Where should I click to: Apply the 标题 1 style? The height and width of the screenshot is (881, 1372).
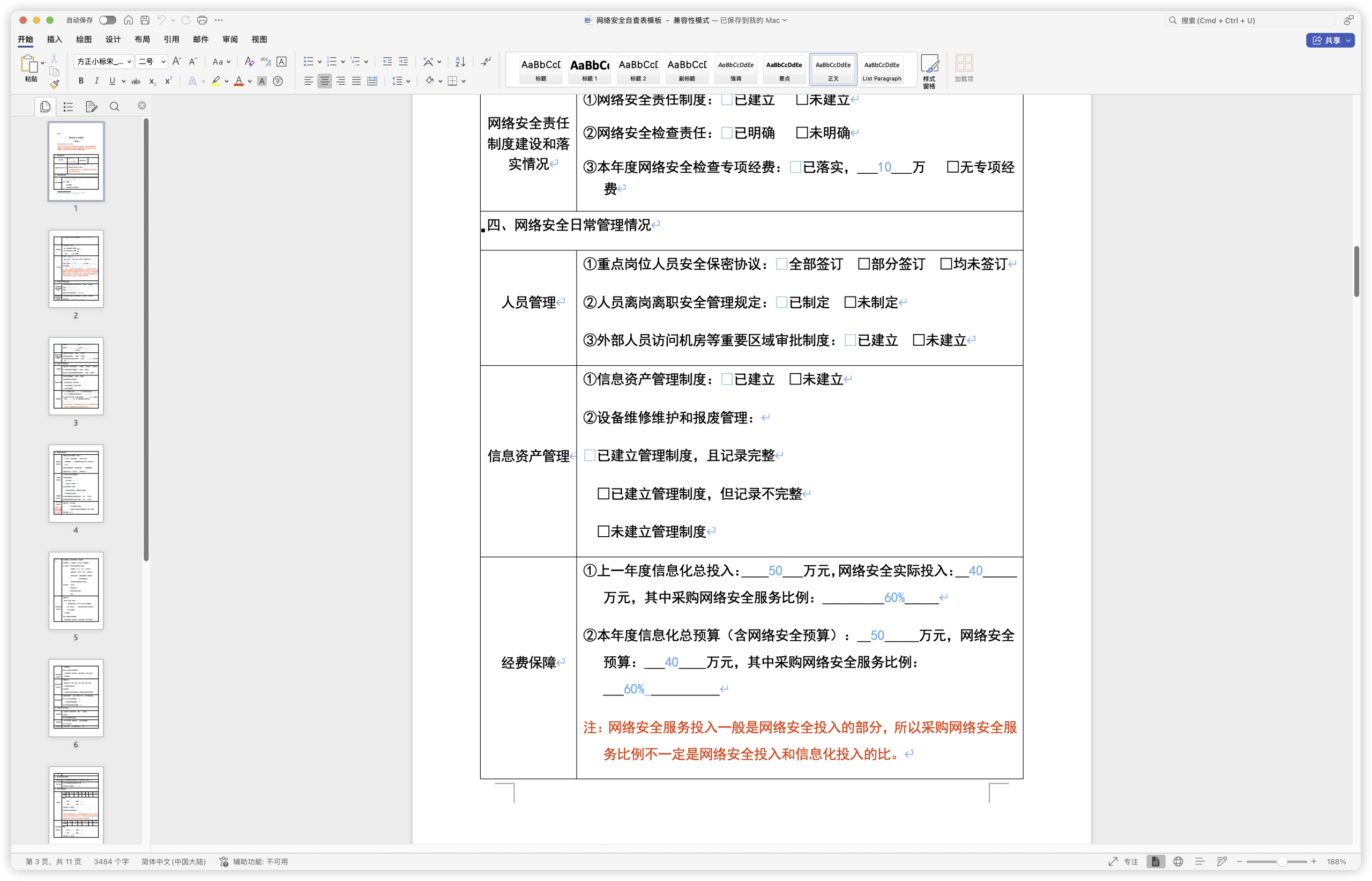(x=590, y=70)
